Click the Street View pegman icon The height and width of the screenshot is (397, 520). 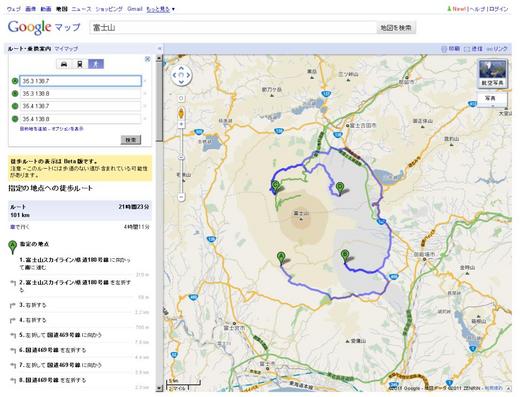click(x=181, y=113)
